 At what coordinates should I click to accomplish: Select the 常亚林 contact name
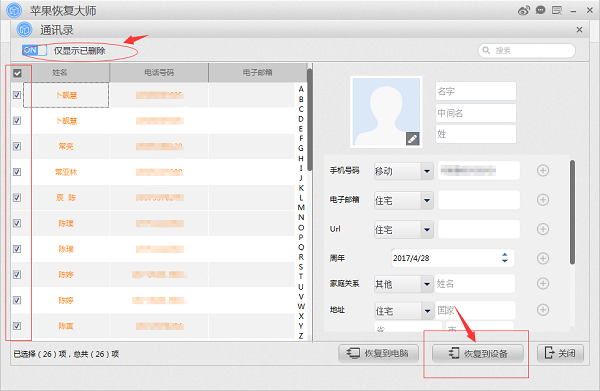click(66, 172)
